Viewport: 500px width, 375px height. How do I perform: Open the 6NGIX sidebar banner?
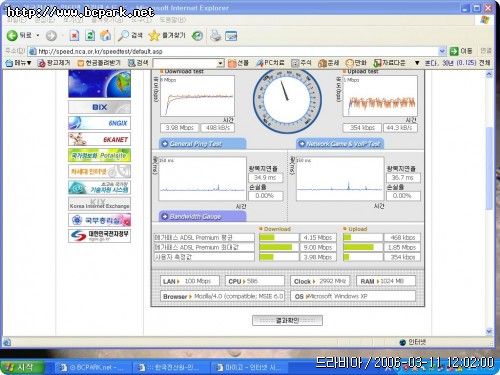99,123
